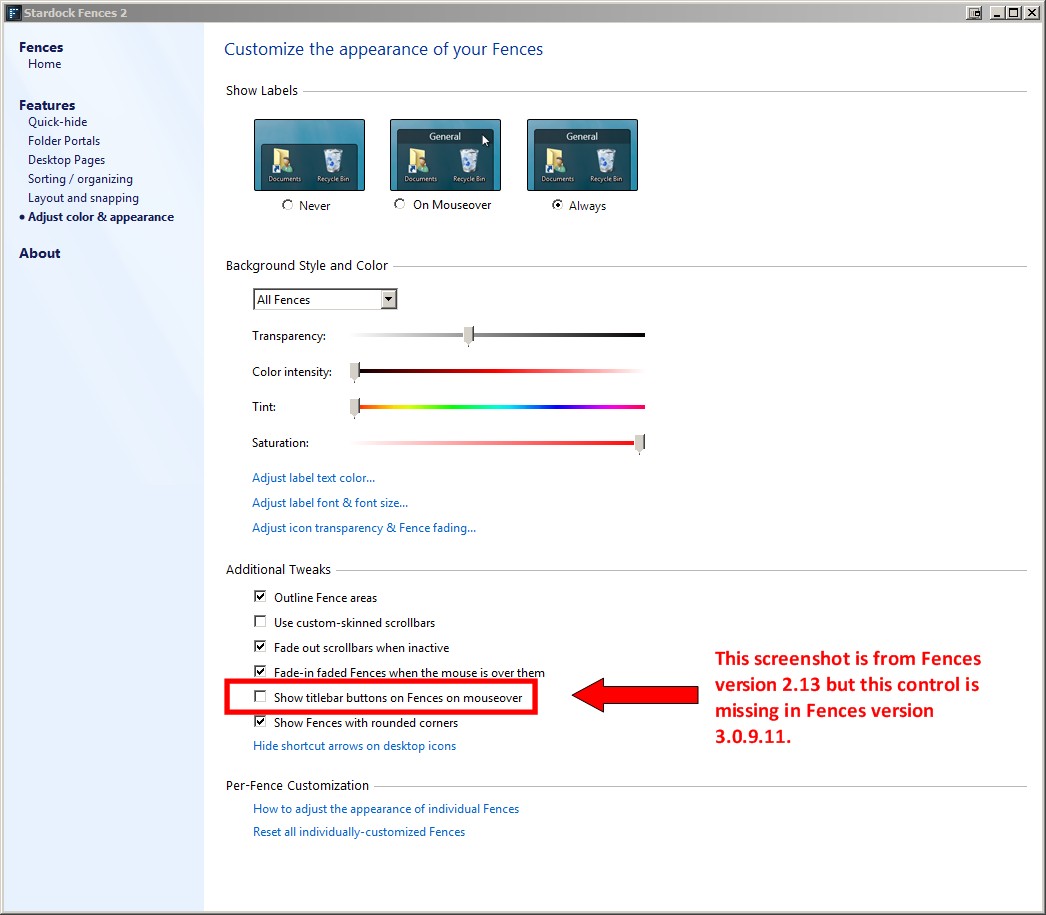Screen dimensions: 1046x915
Task: Click Hide shortcut arrows on desktop icons
Action: click(x=354, y=746)
